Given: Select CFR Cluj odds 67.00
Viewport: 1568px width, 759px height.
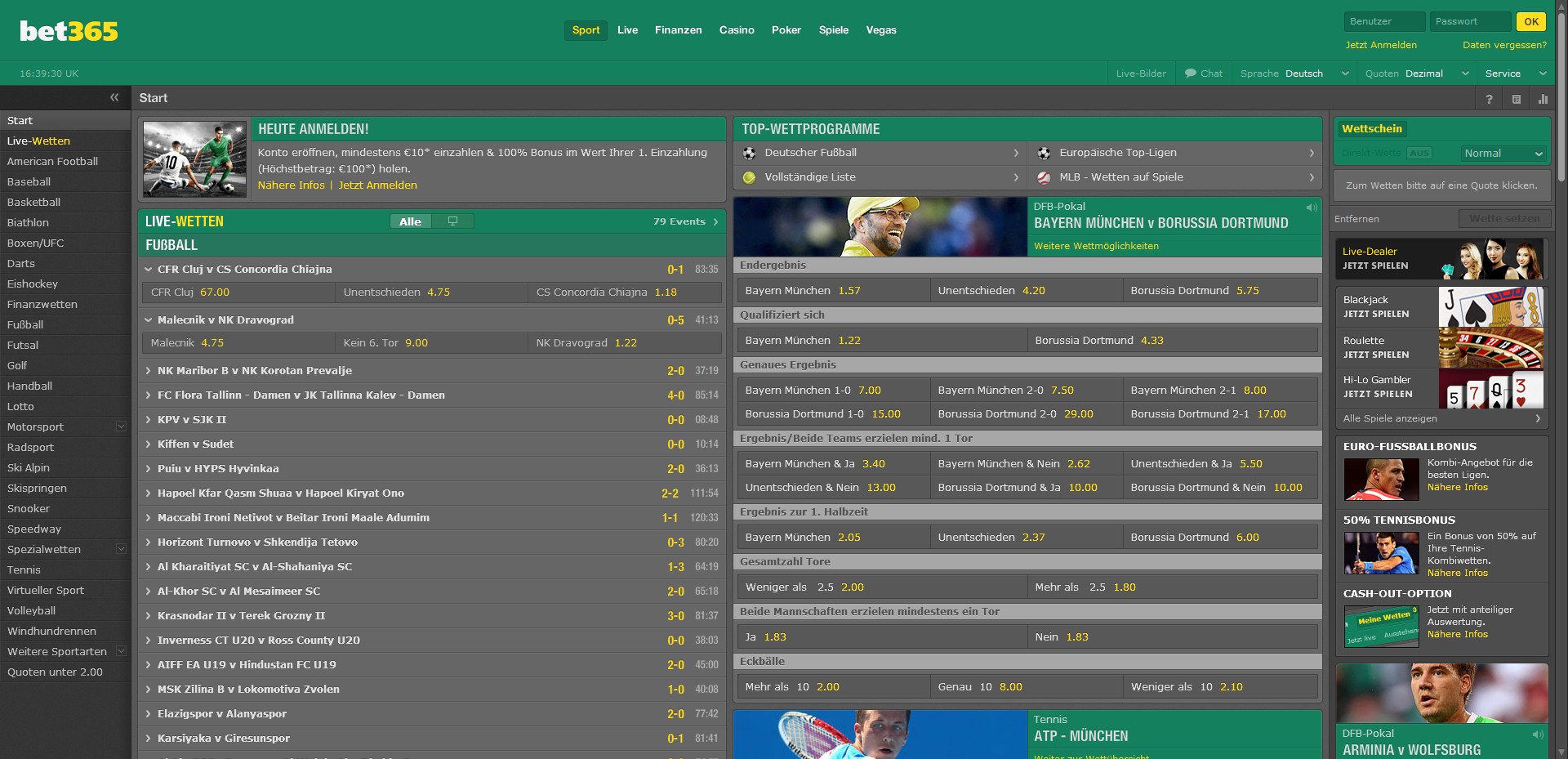Looking at the screenshot, I should click(x=238, y=292).
